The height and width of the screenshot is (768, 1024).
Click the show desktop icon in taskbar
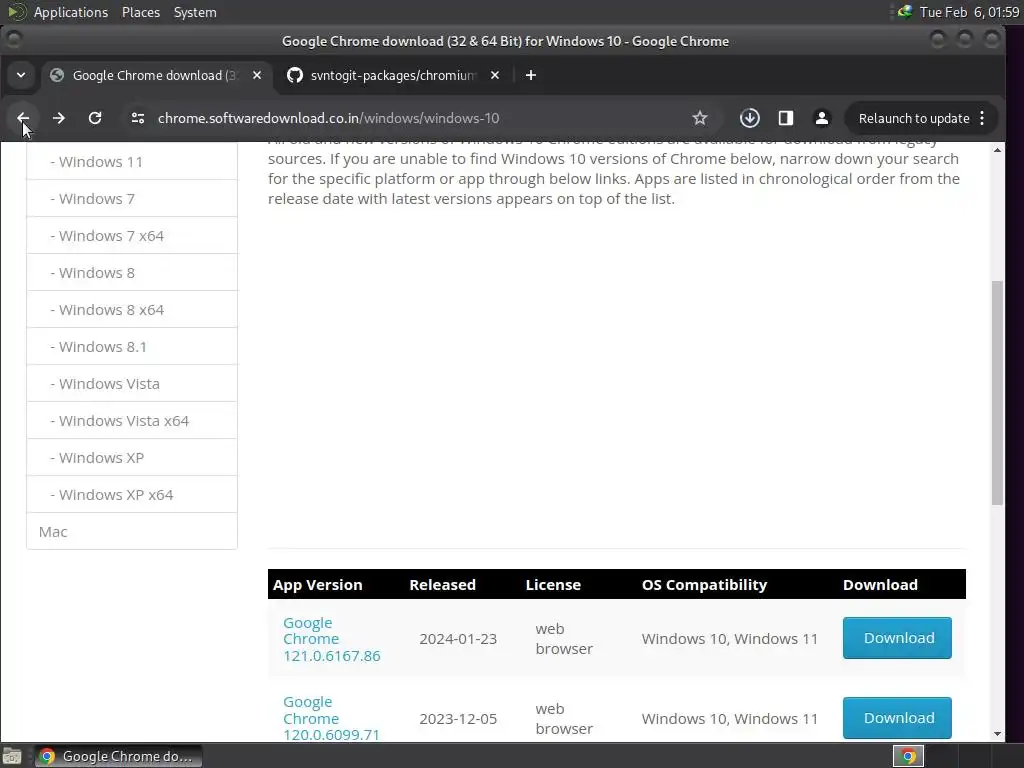[x=12, y=756]
